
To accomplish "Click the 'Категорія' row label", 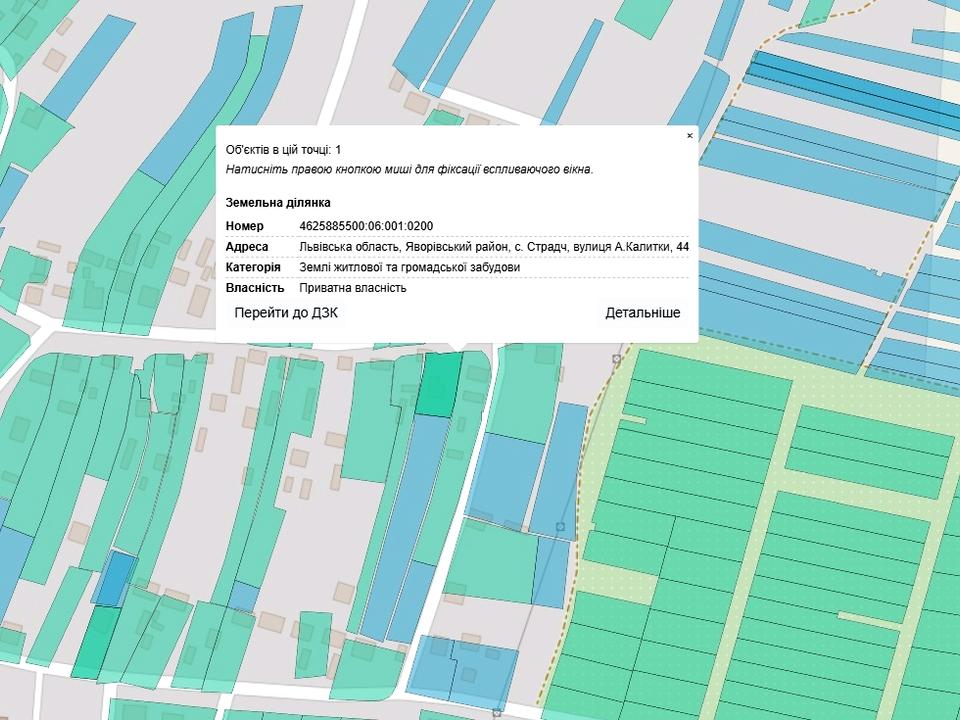I will [253, 268].
